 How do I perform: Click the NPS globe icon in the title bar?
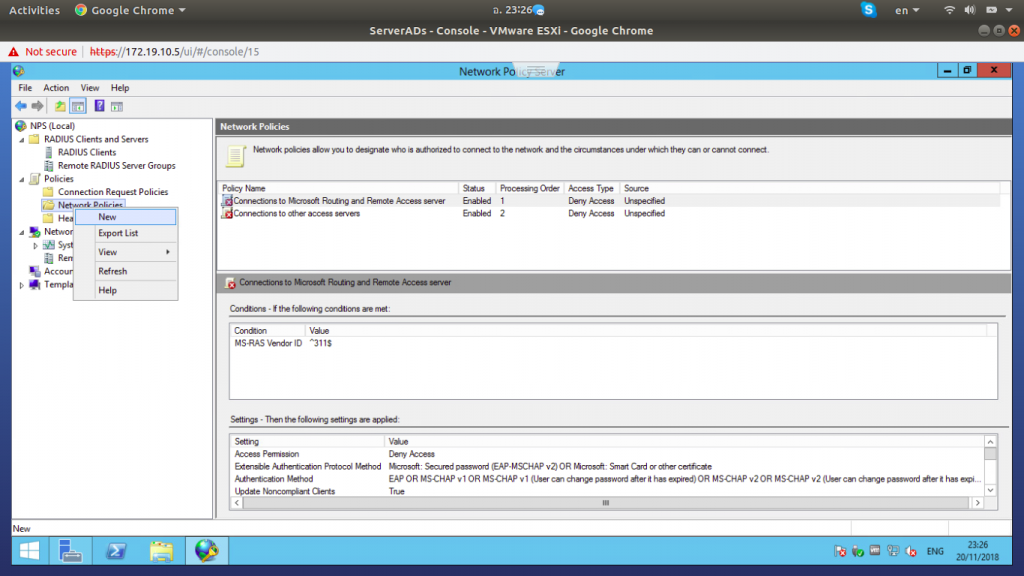(x=18, y=71)
